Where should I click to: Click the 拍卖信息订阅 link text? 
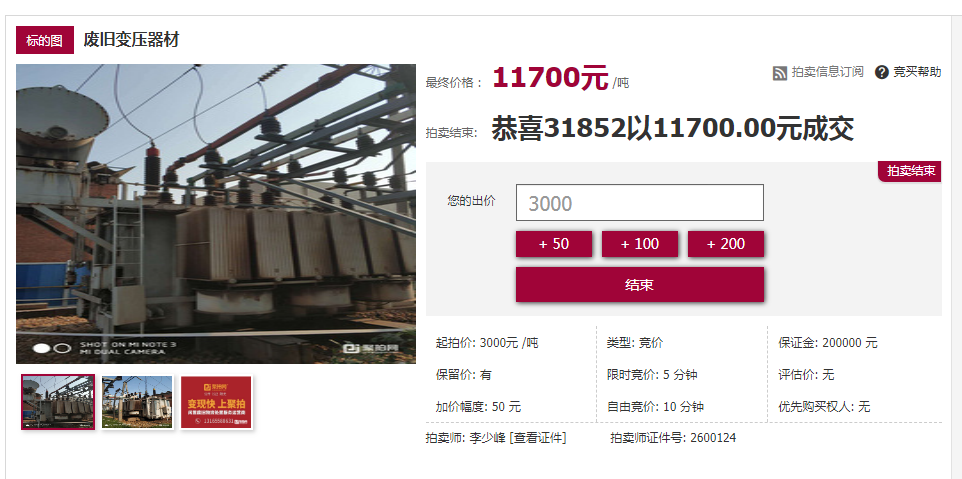[827, 72]
